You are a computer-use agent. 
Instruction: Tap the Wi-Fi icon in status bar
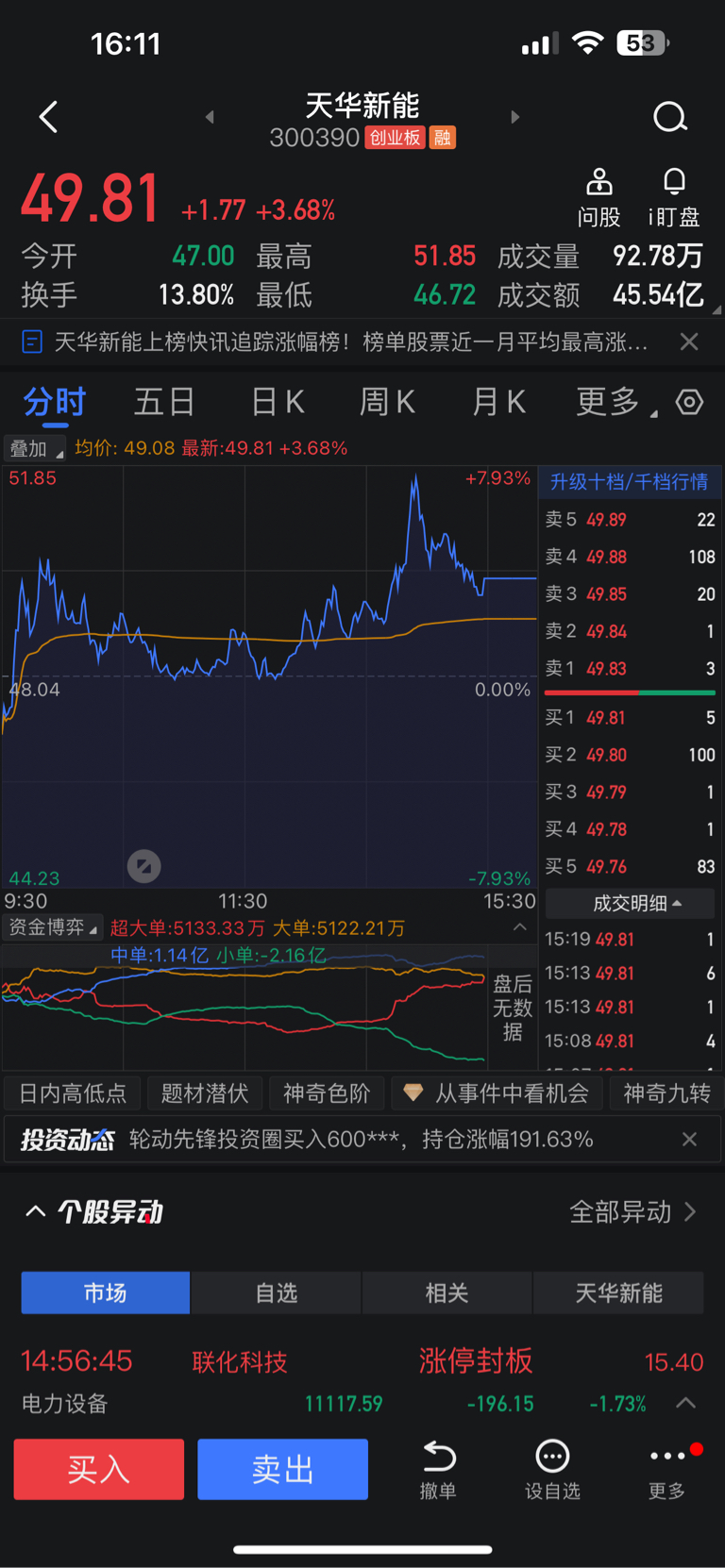click(x=588, y=43)
